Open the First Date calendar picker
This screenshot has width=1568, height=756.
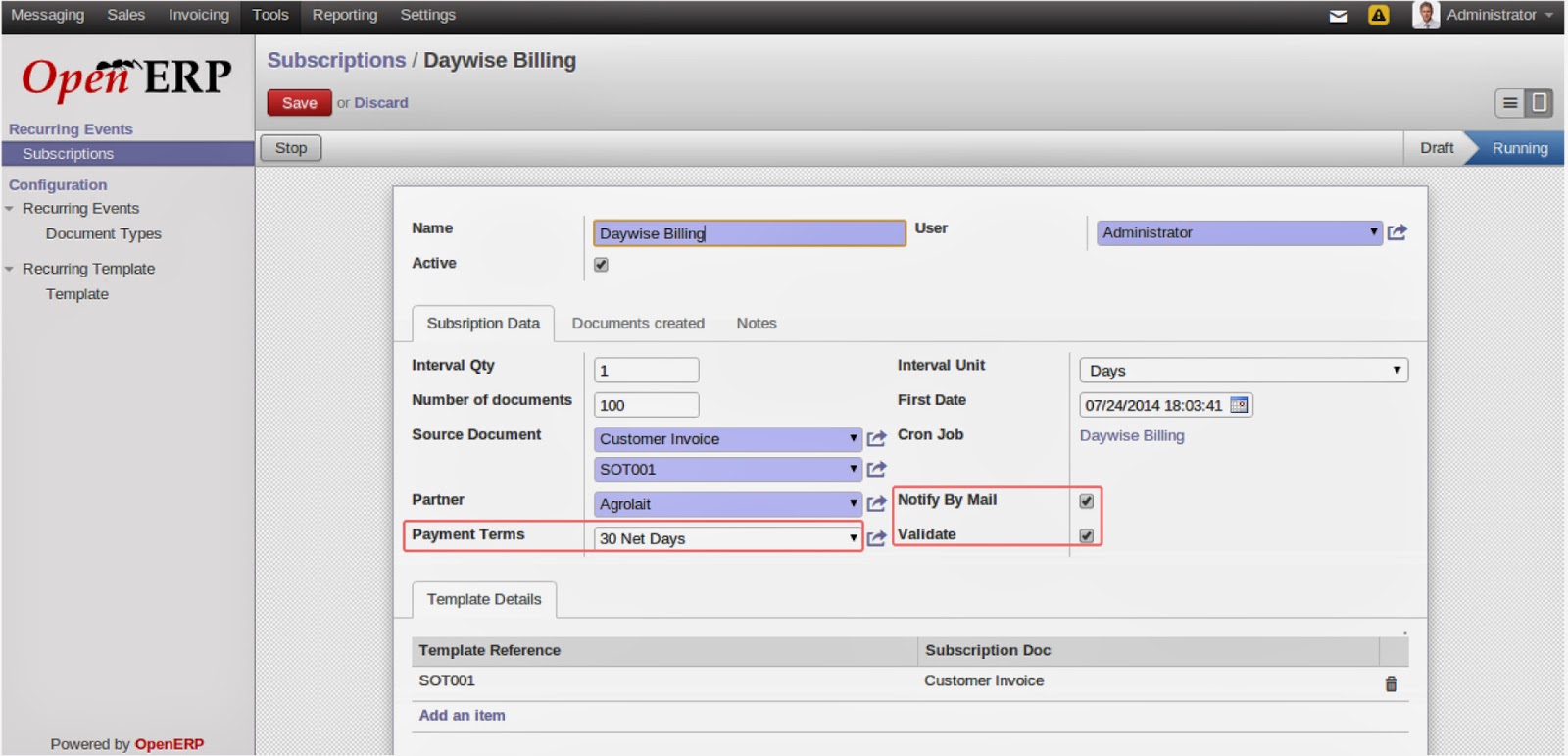coord(1239,405)
